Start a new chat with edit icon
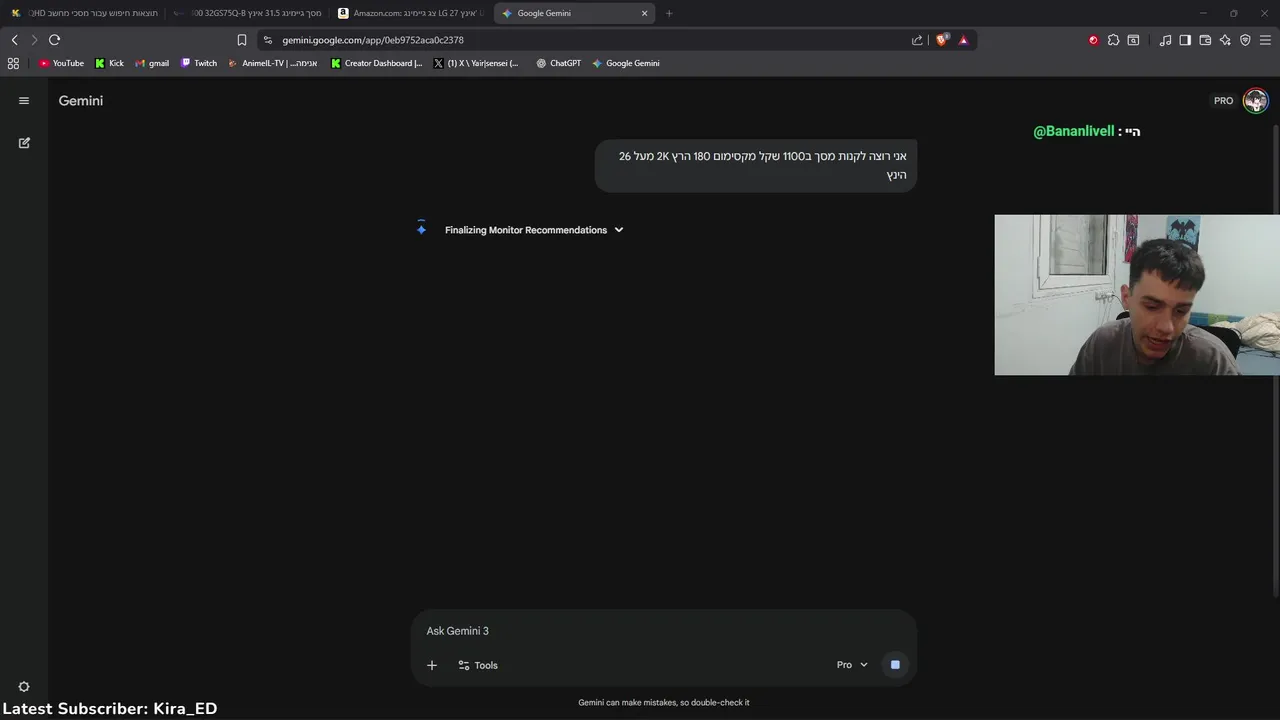Image resolution: width=1280 pixels, height=720 pixels. [x=24, y=143]
